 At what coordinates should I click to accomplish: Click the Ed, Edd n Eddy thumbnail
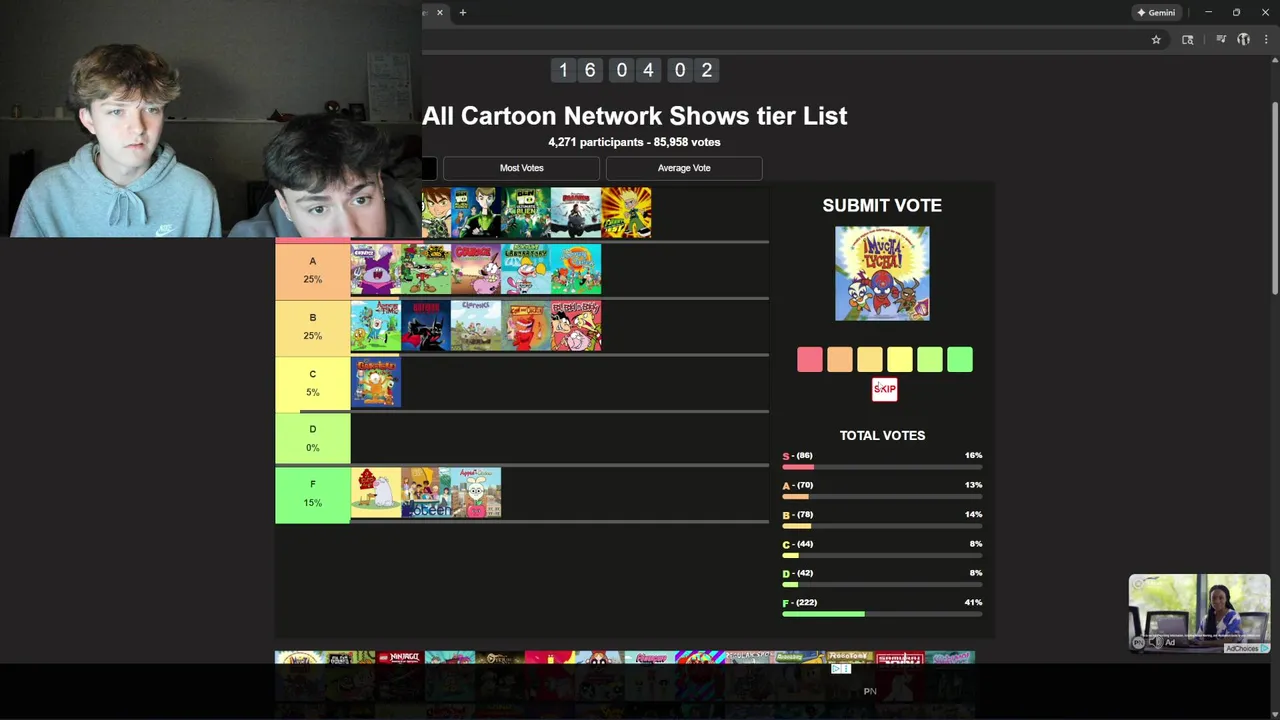coord(576,326)
